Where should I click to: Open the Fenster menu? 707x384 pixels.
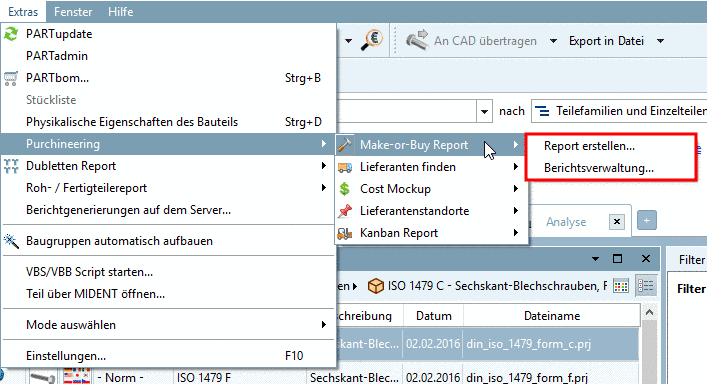(x=73, y=12)
